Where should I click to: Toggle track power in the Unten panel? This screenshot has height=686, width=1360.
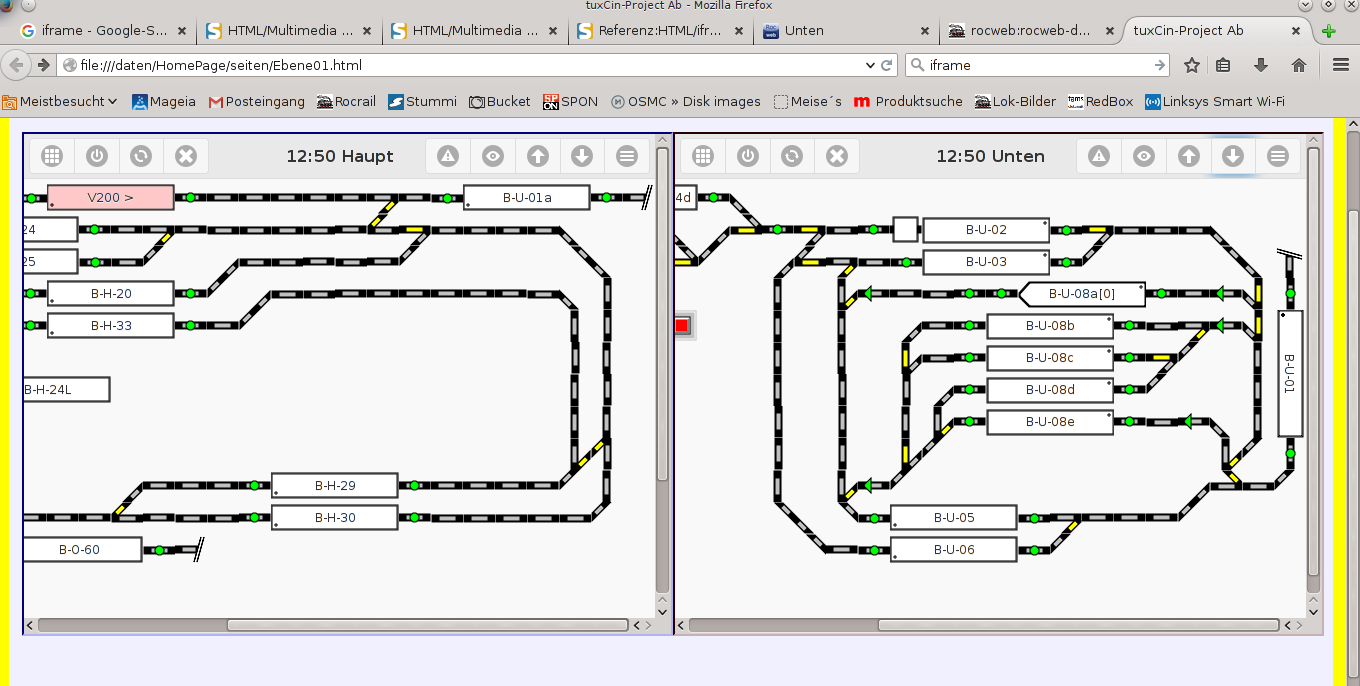(748, 156)
